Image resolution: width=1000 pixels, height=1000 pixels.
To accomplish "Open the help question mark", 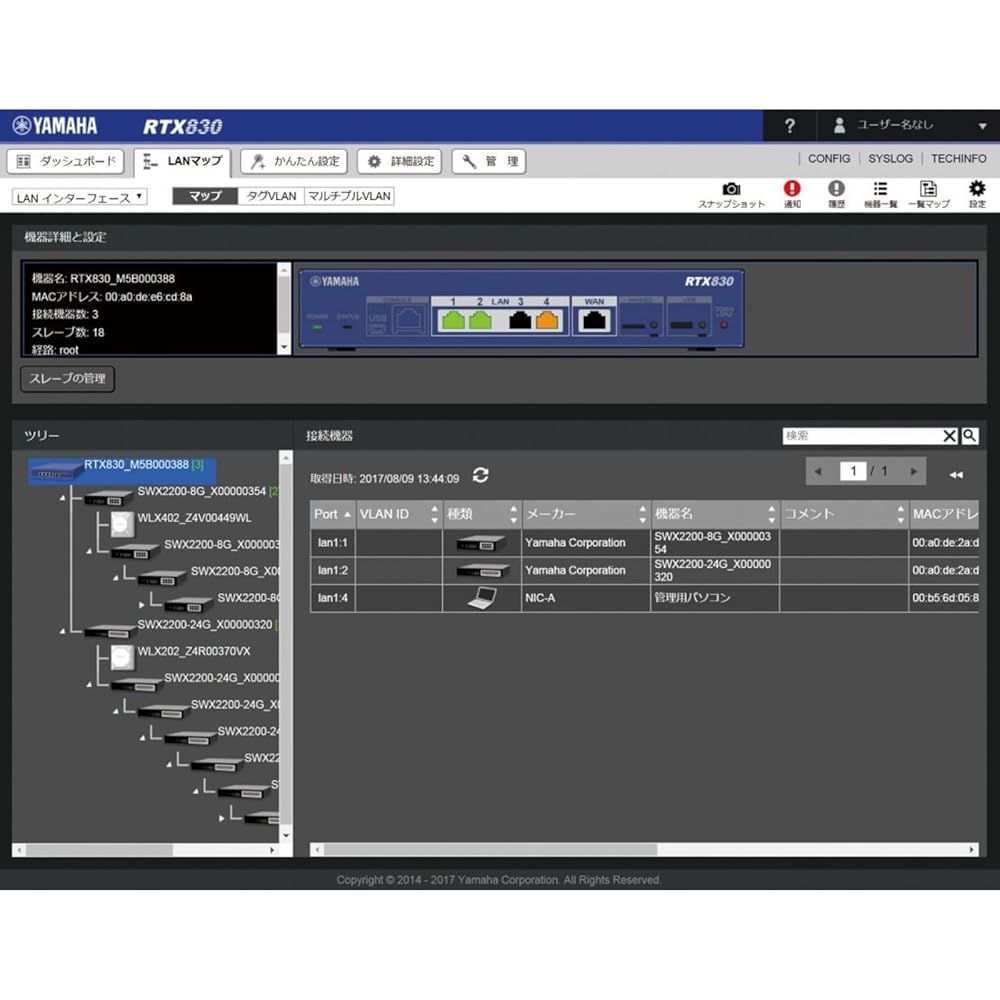I will 790,126.
